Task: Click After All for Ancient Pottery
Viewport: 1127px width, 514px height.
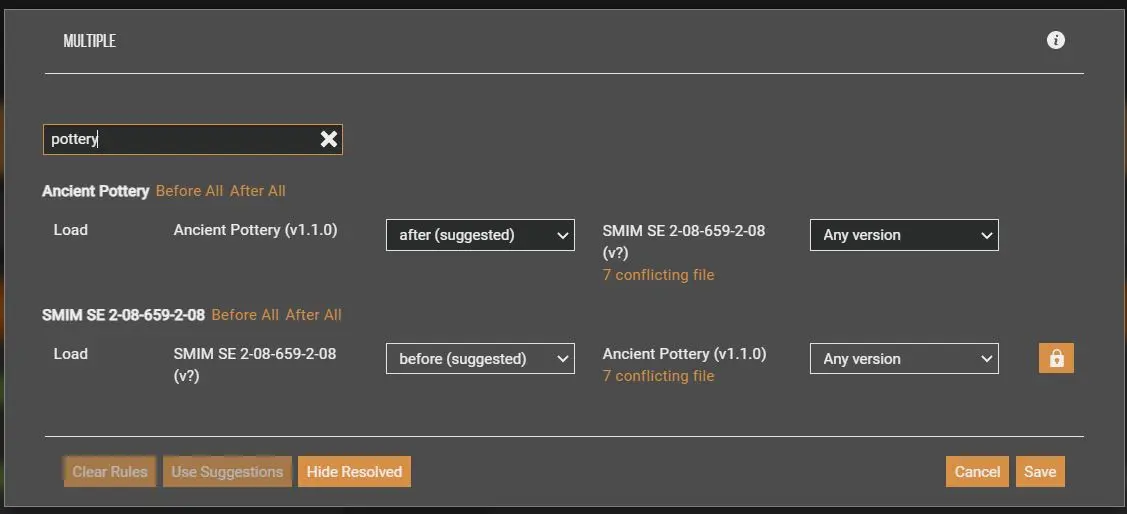Action: coord(257,191)
